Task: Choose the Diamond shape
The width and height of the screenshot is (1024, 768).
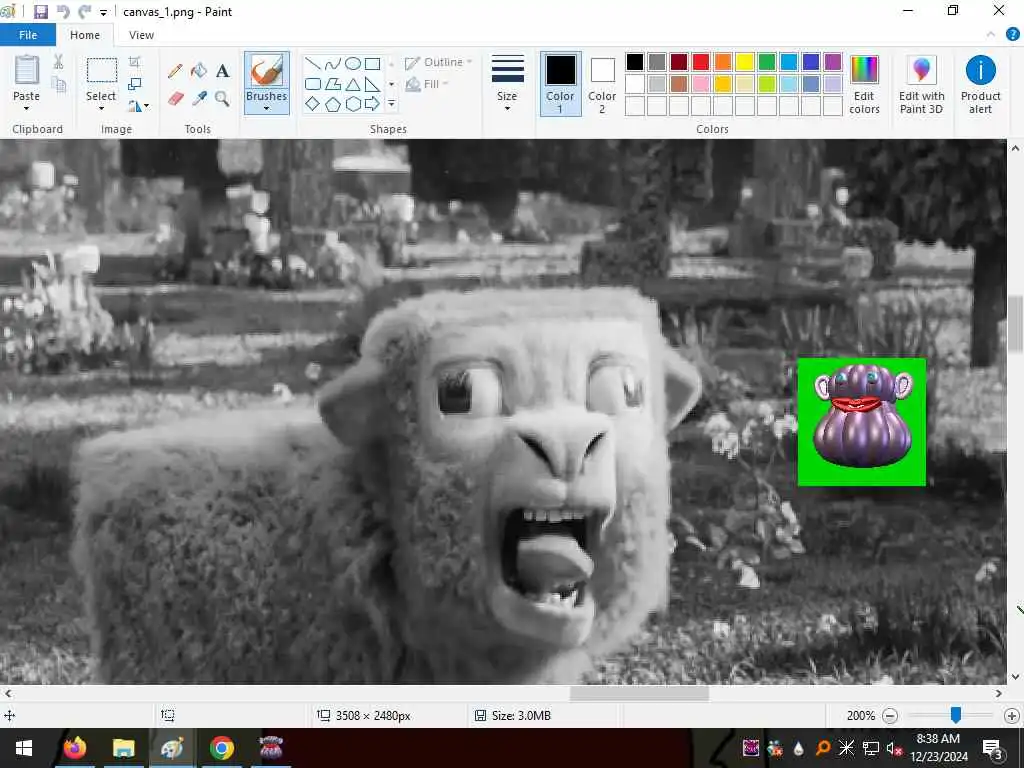Action: coord(313,104)
